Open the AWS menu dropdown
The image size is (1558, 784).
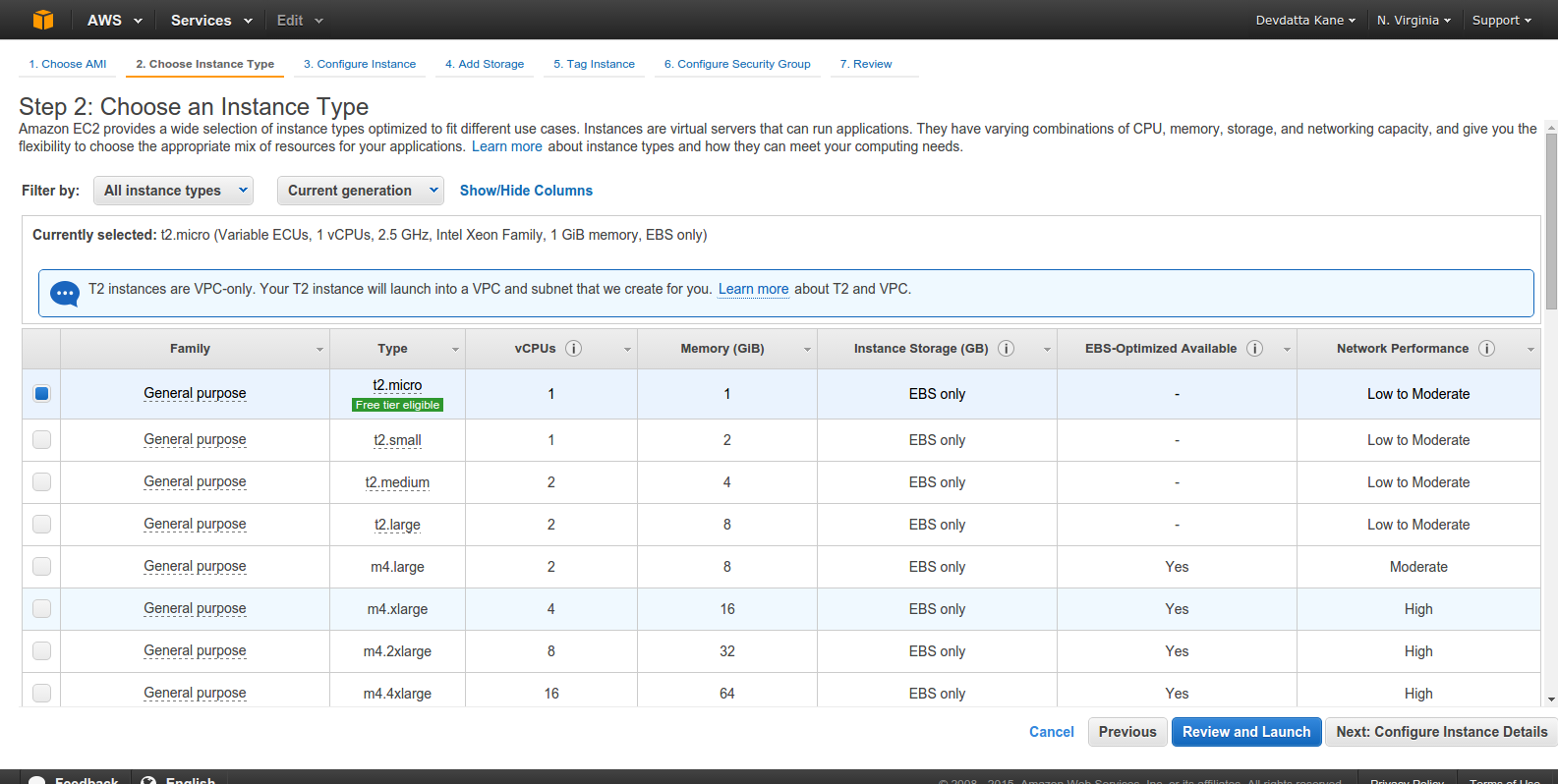coord(114,20)
